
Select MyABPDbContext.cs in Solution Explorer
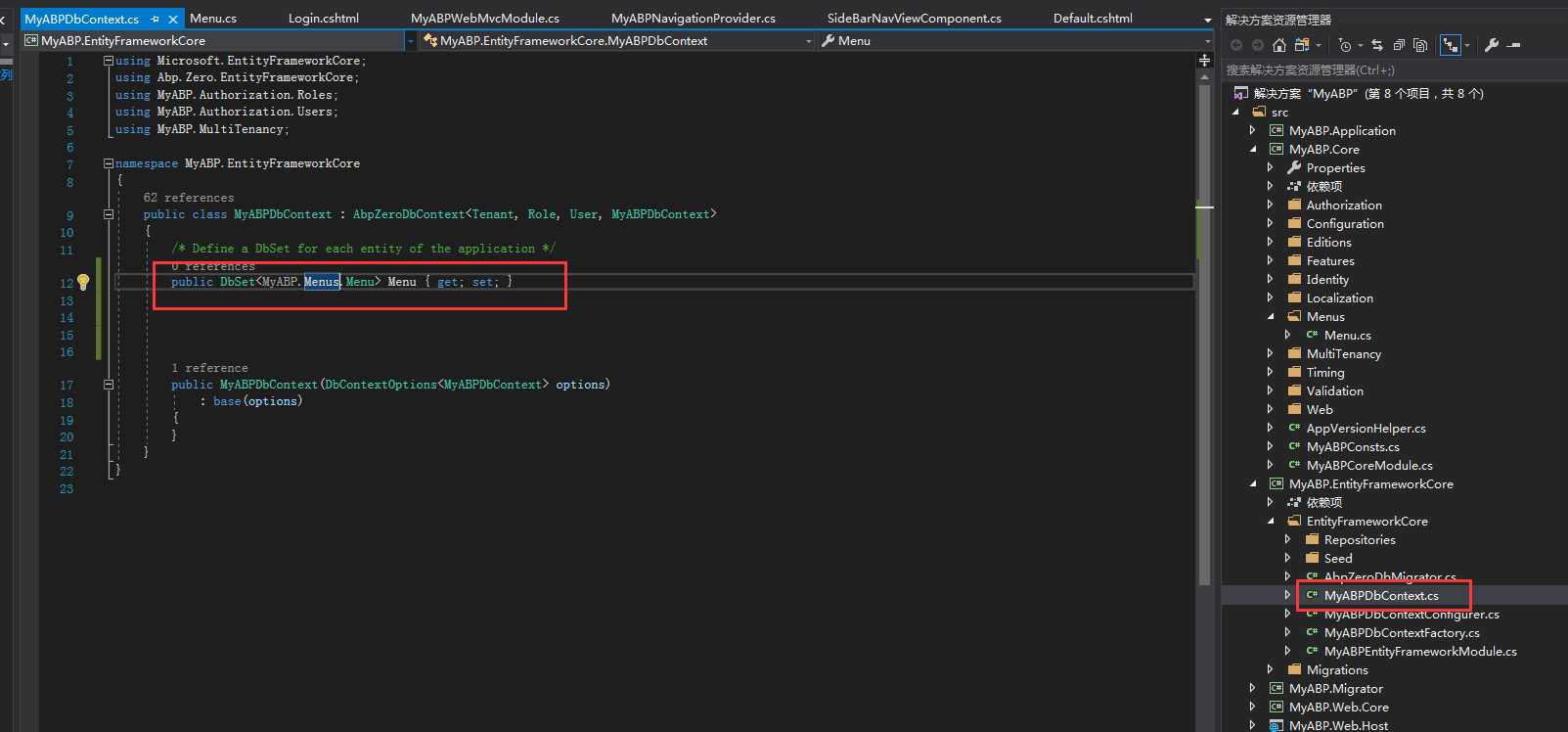tap(1371, 595)
